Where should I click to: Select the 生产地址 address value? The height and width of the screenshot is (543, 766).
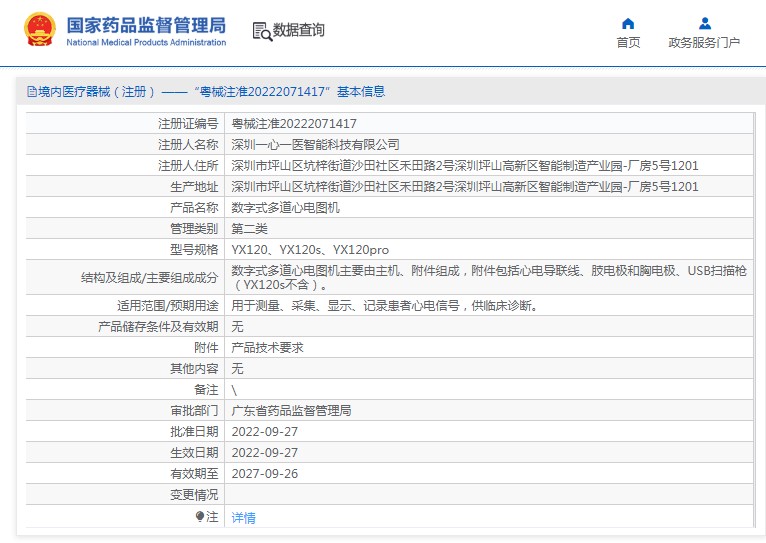(x=465, y=187)
